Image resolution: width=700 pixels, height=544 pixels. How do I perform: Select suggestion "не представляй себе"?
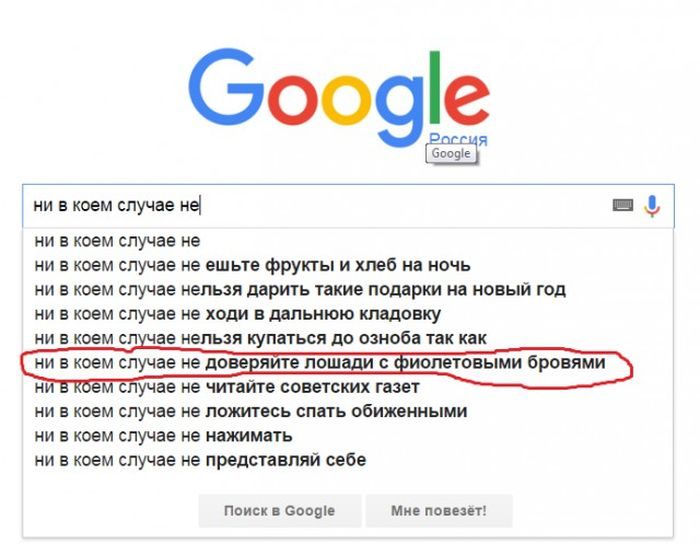click(200, 460)
